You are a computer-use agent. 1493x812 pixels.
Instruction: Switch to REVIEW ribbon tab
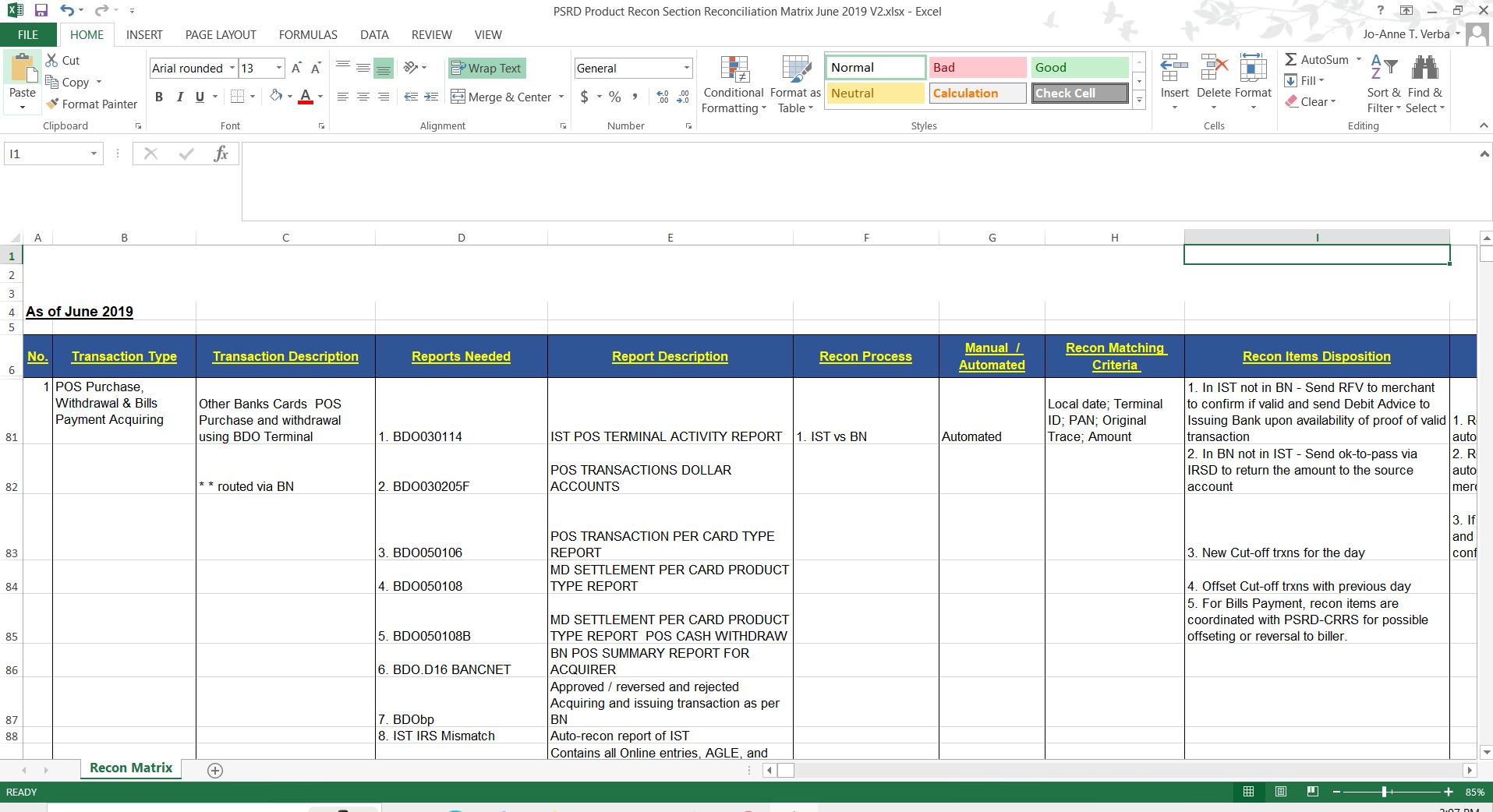coord(431,34)
